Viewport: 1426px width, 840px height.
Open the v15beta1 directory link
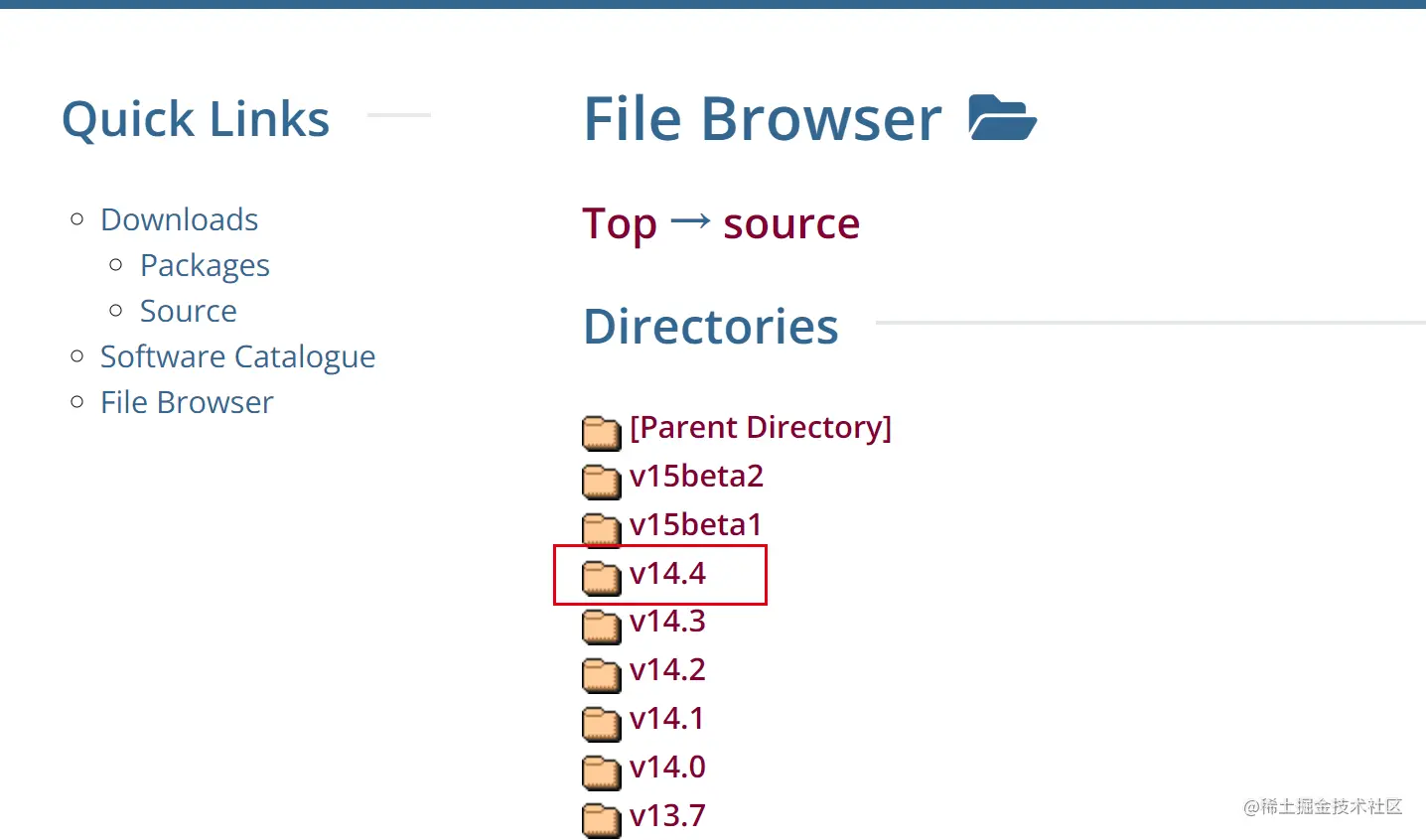[x=696, y=524]
